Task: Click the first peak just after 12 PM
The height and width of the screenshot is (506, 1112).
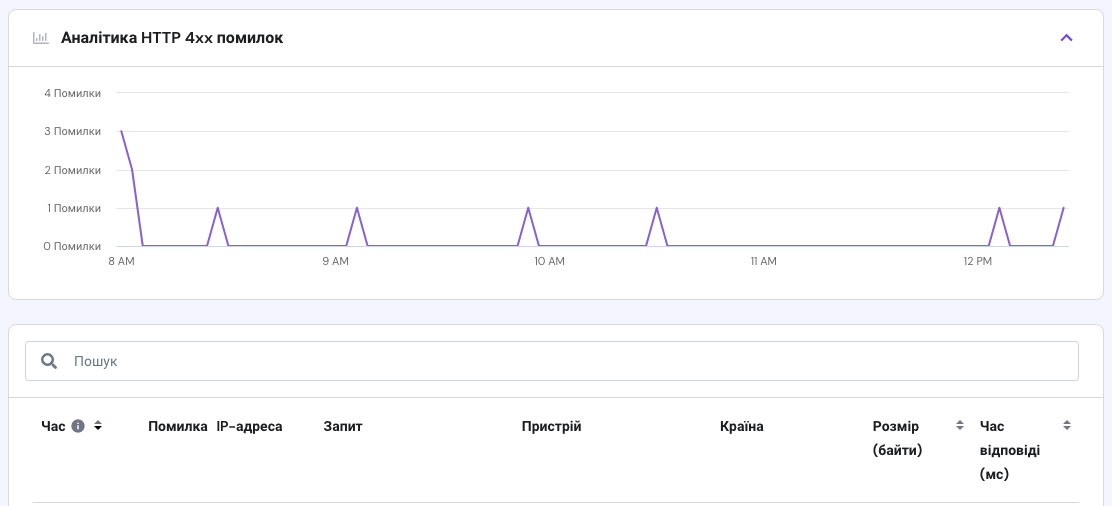Action: pyautogui.click(x=999, y=208)
